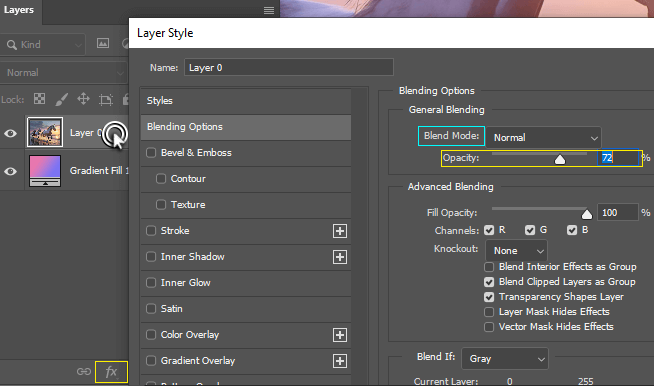654x386 pixels.
Task: Open the Kind filter dropdown in Layers
Action: click(x=44, y=45)
